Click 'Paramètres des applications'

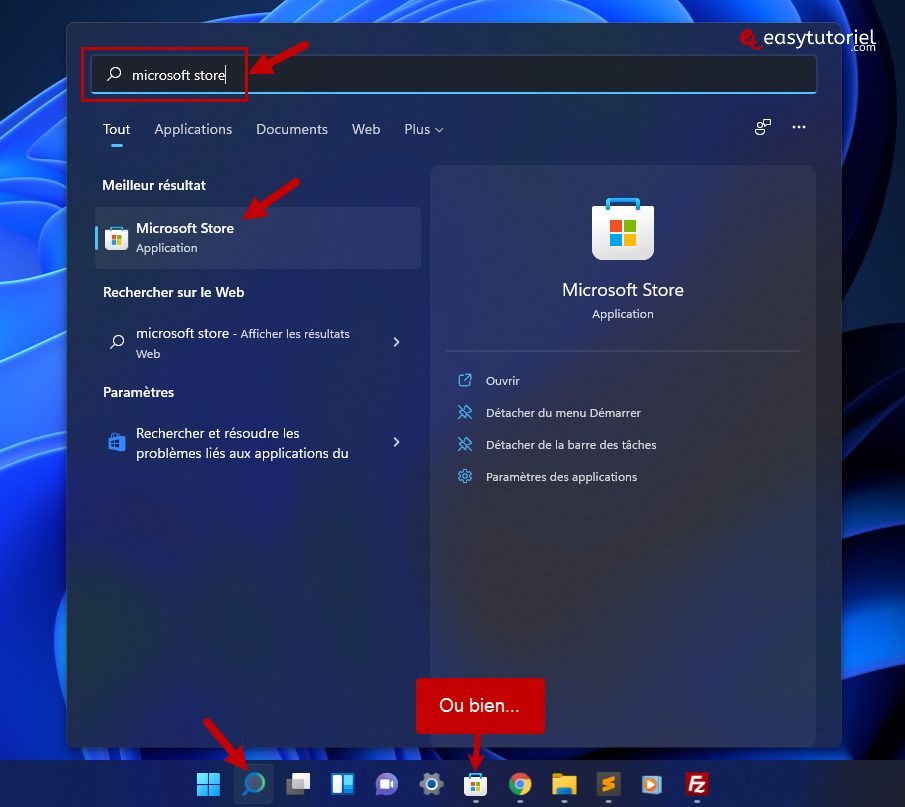[x=562, y=477]
